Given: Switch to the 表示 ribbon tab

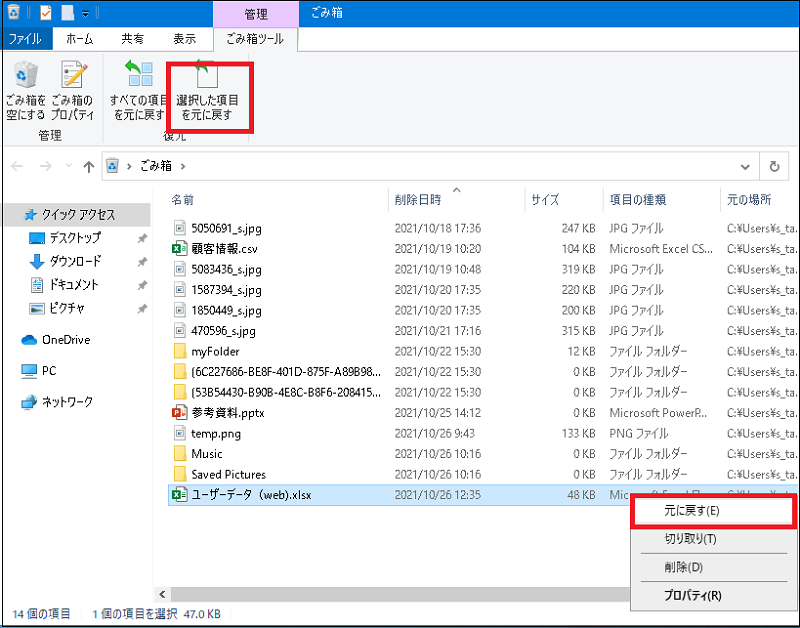Looking at the screenshot, I should click(184, 39).
